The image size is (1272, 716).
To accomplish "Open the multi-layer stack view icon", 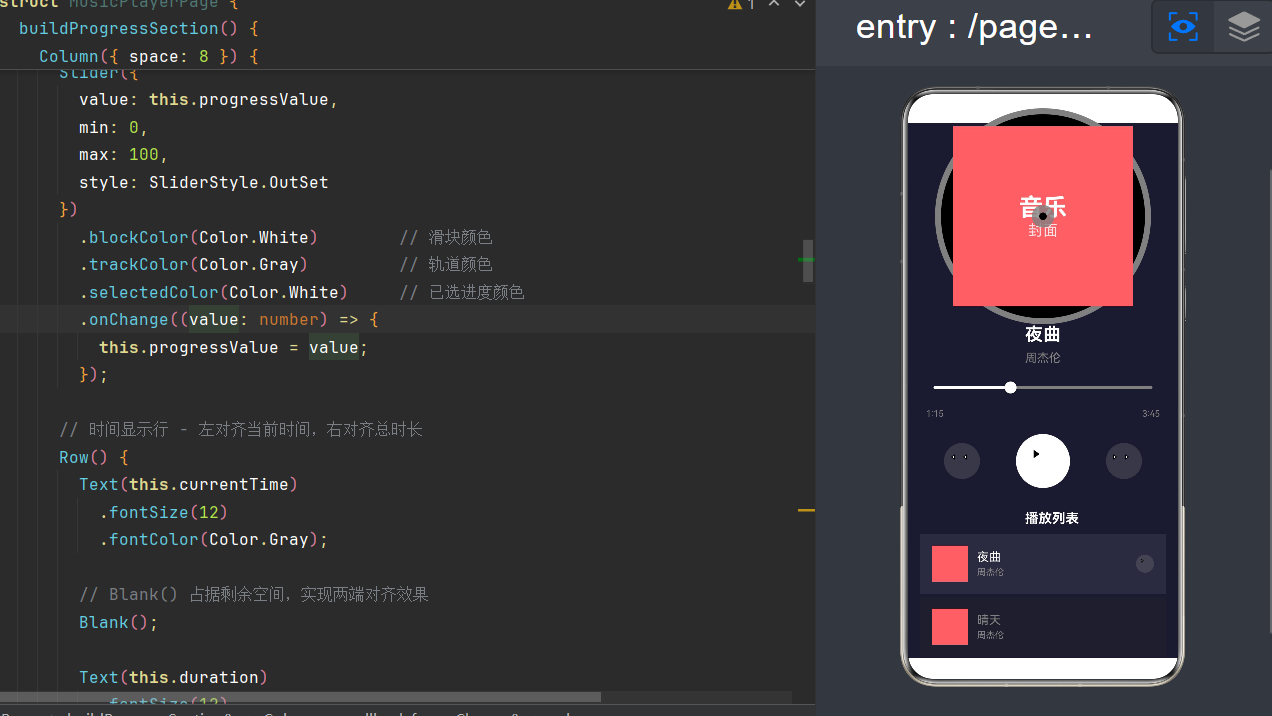I will [1243, 27].
